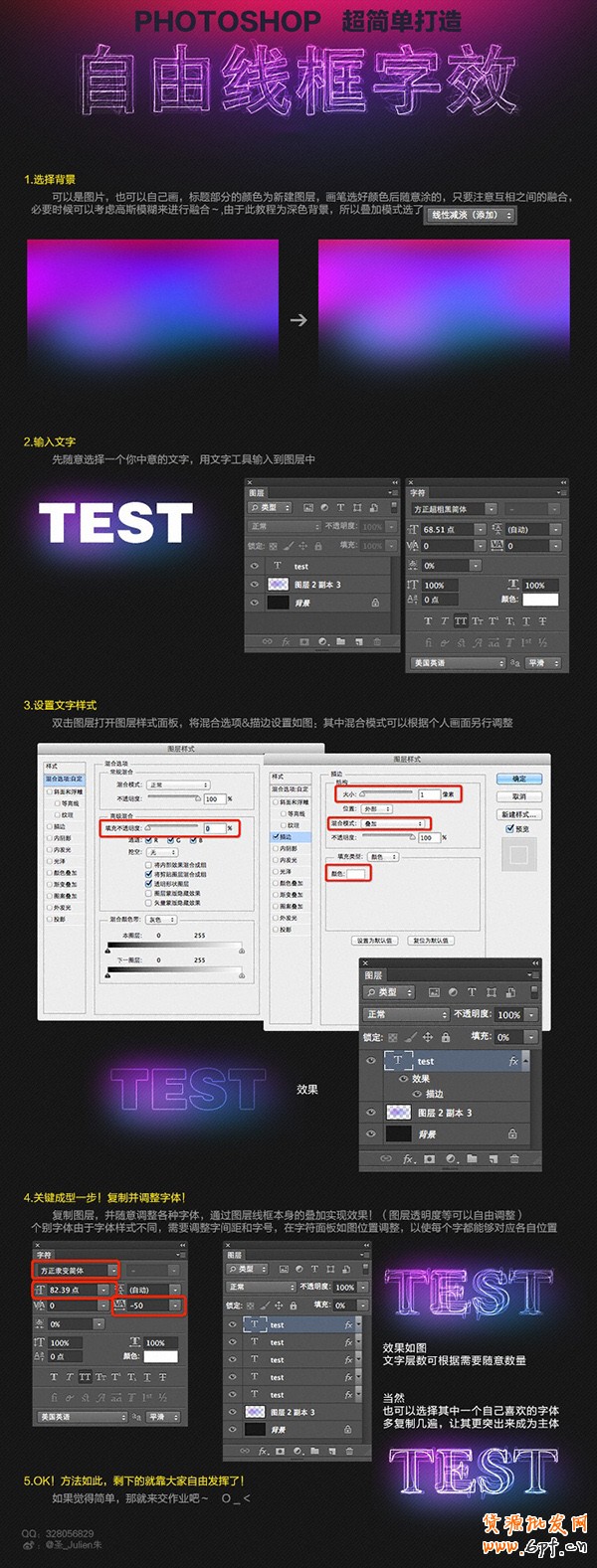
Task: Click create new layer icon in step 3 Layers panel
Action: pyautogui.click(x=493, y=1158)
